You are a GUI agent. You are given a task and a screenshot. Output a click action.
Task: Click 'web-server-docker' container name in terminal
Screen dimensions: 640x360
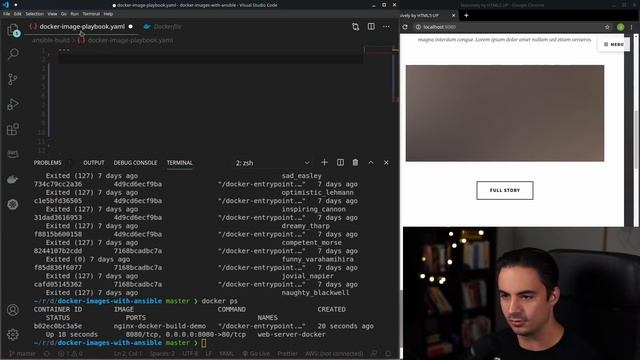[x=291, y=335]
